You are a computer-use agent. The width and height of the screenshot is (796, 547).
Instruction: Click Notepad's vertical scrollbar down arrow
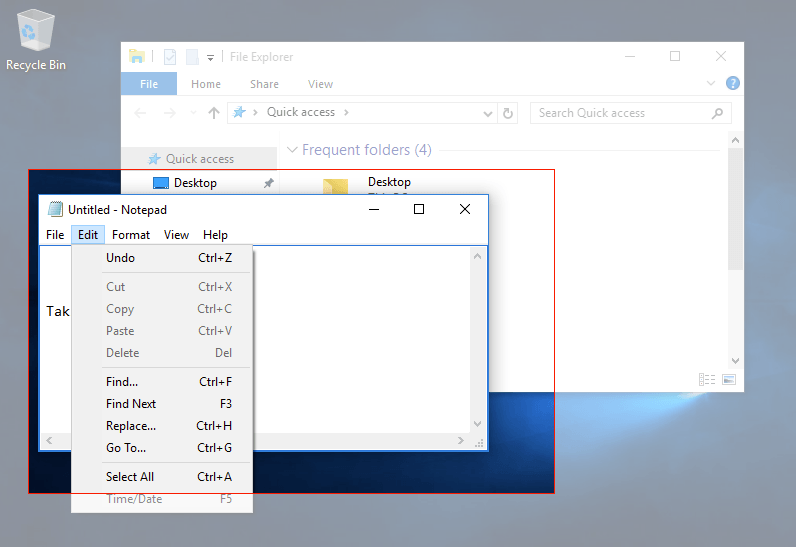pyautogui.click(x=478, y=425)
